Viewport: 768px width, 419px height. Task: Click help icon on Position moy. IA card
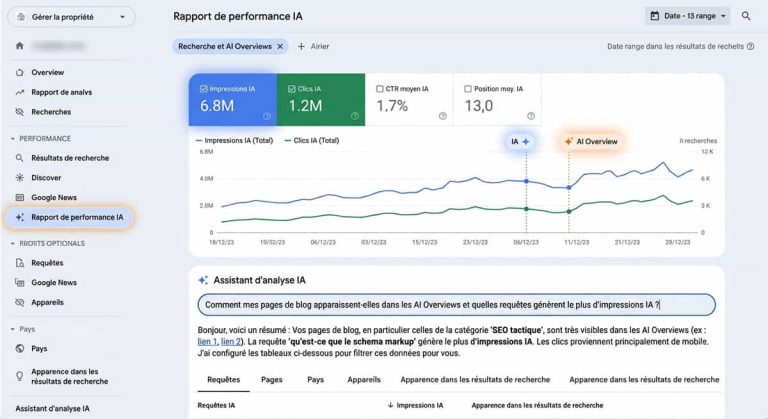(531, 116)
